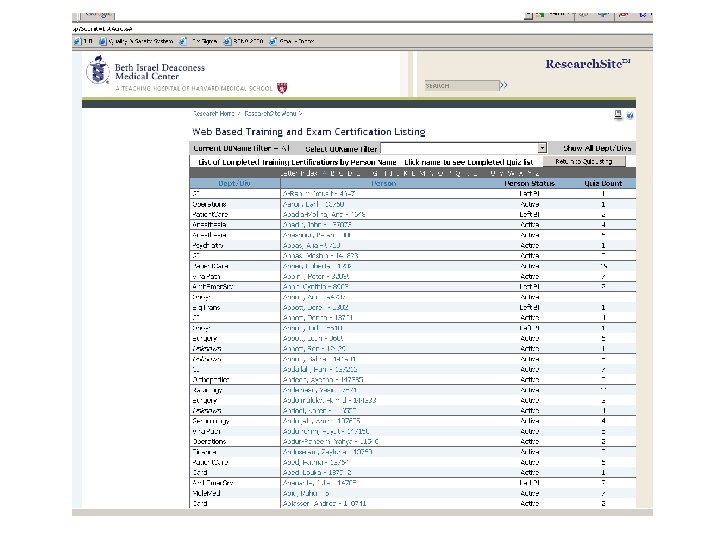Click the ResearchSite title logo
Image resolution: width=720 pixels, height=540 pixels.
click(588, 64)
